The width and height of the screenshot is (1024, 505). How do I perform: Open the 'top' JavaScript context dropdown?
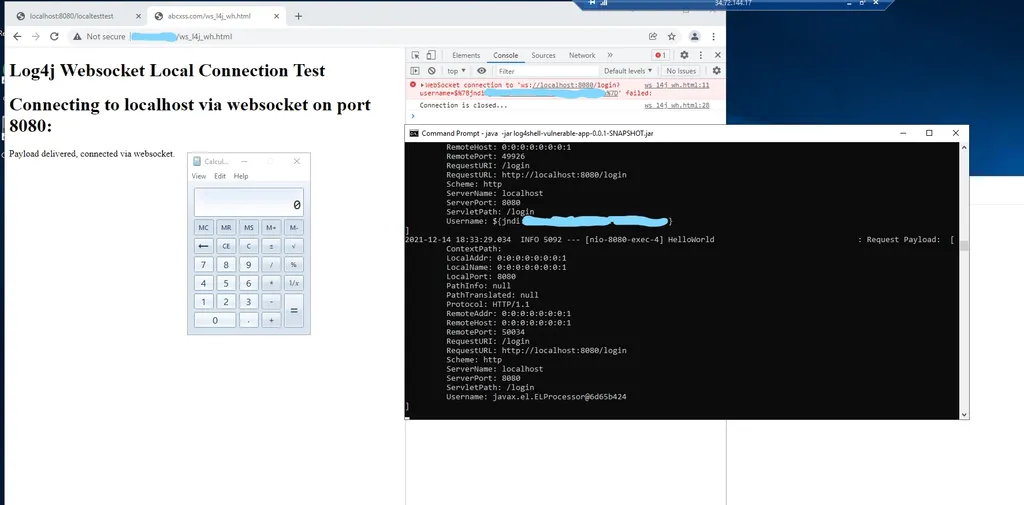click(x=456, y=71)
